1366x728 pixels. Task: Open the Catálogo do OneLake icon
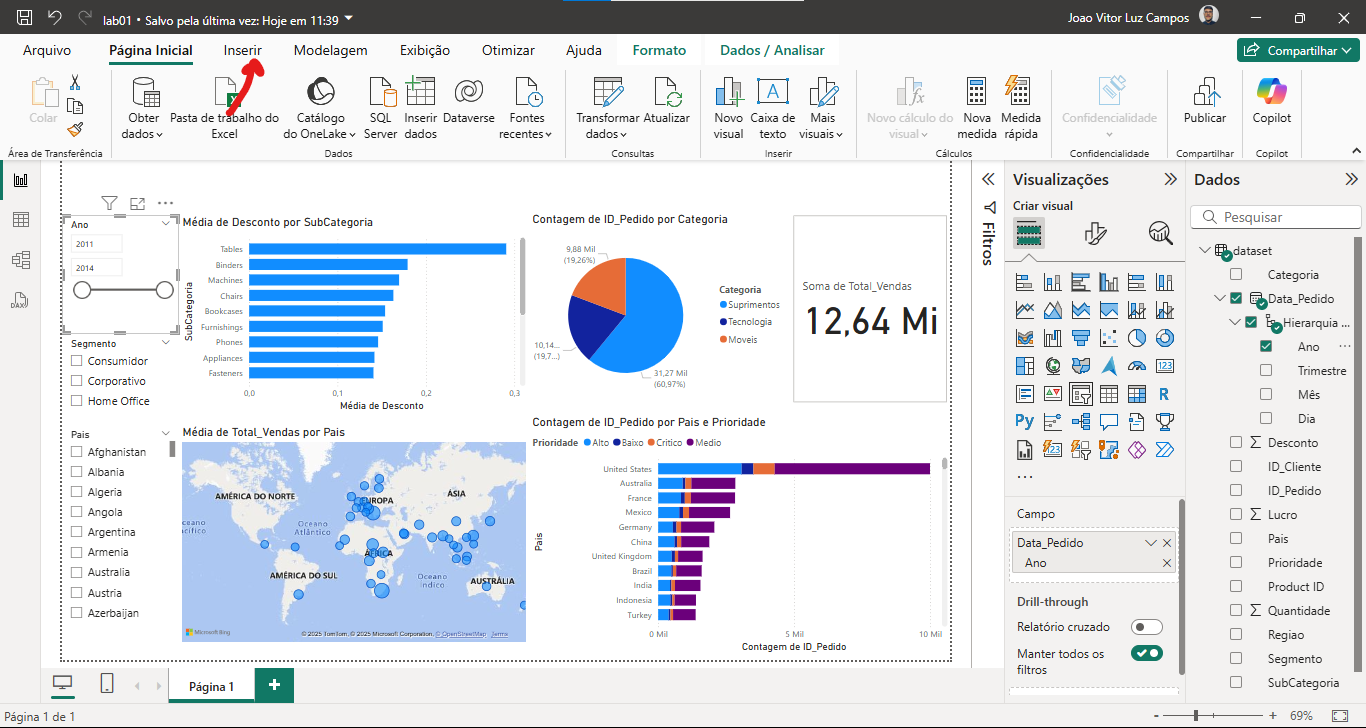click(x=320, y=92)
